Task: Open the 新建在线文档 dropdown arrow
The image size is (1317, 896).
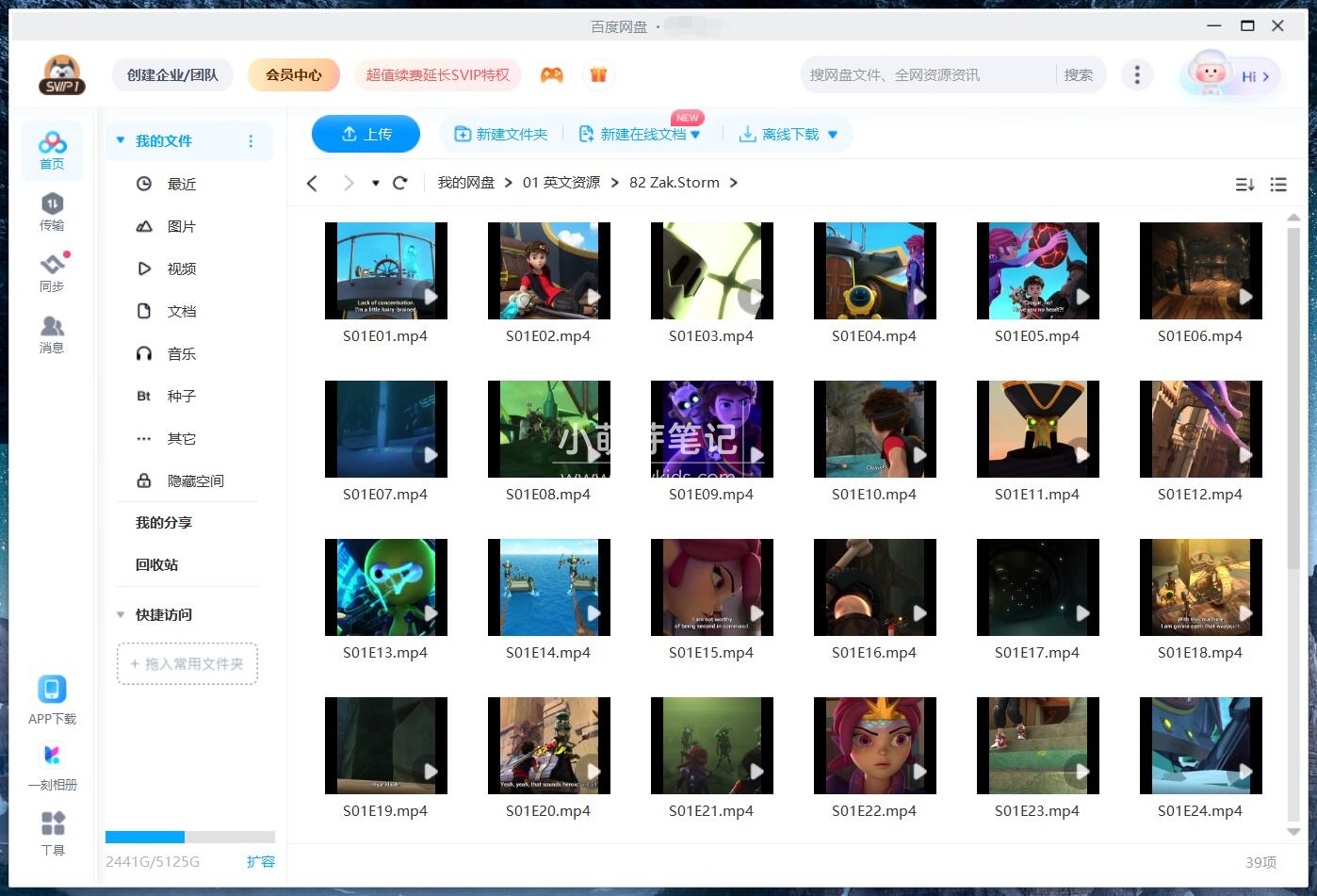Action: click(695, 134)
